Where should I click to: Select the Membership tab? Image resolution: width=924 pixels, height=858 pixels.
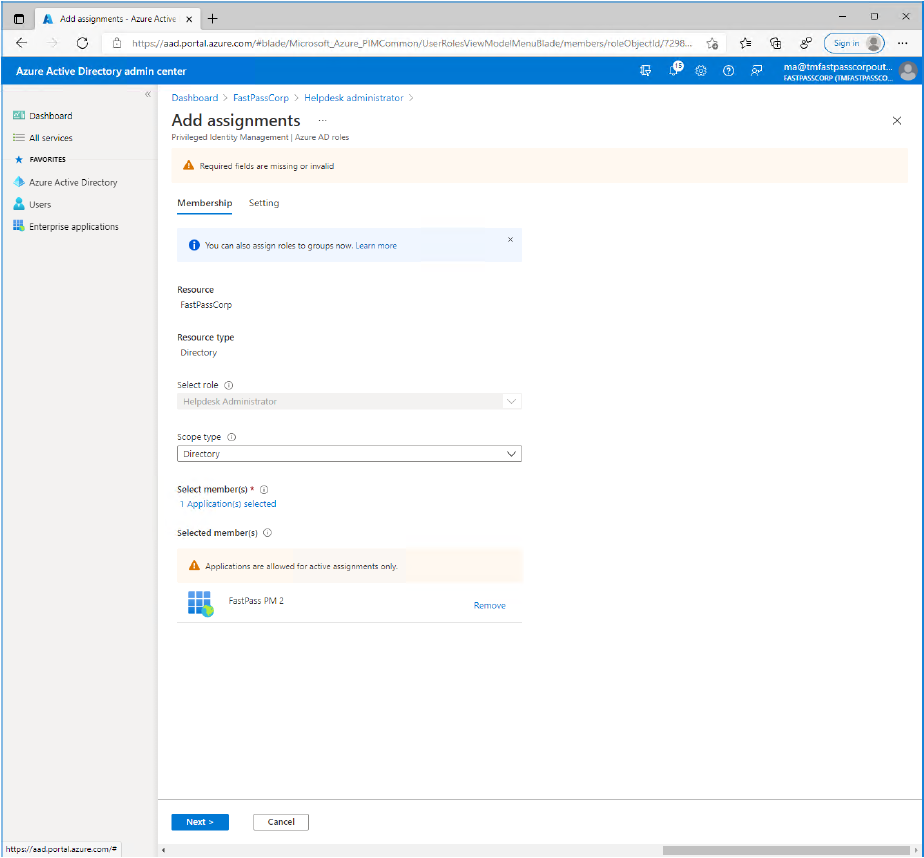(x=204, y=203)
